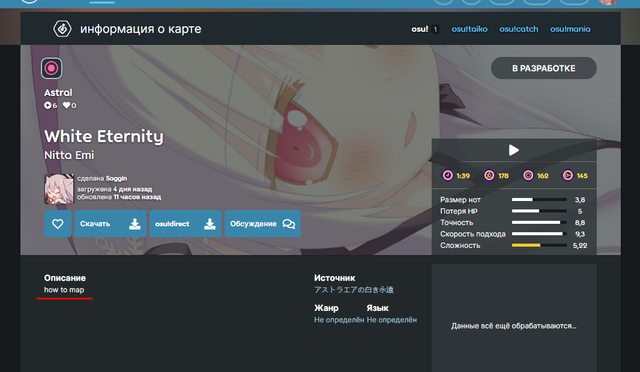Click the загружена 4 дня назад text
Viewport: 640px width, 372px height.
click(114, 189)
